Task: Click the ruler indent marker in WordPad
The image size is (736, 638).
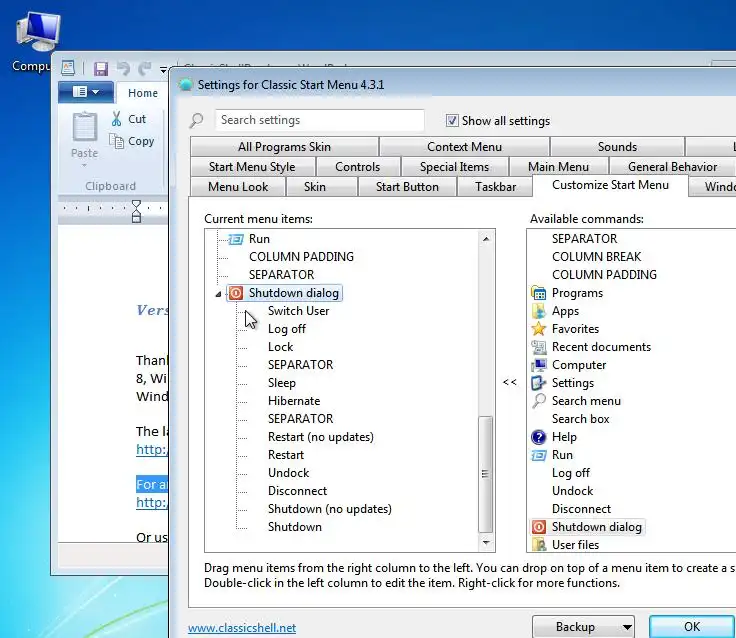Action: click(x=137, y=211)
